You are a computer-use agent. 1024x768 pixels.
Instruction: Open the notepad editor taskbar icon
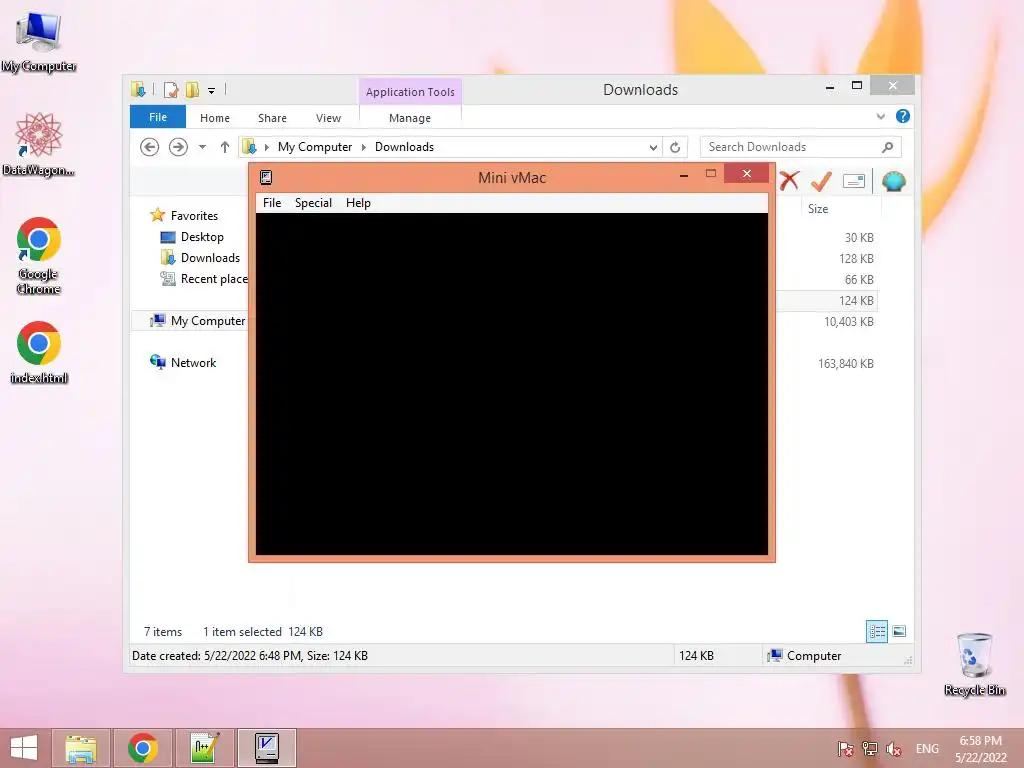204,748
